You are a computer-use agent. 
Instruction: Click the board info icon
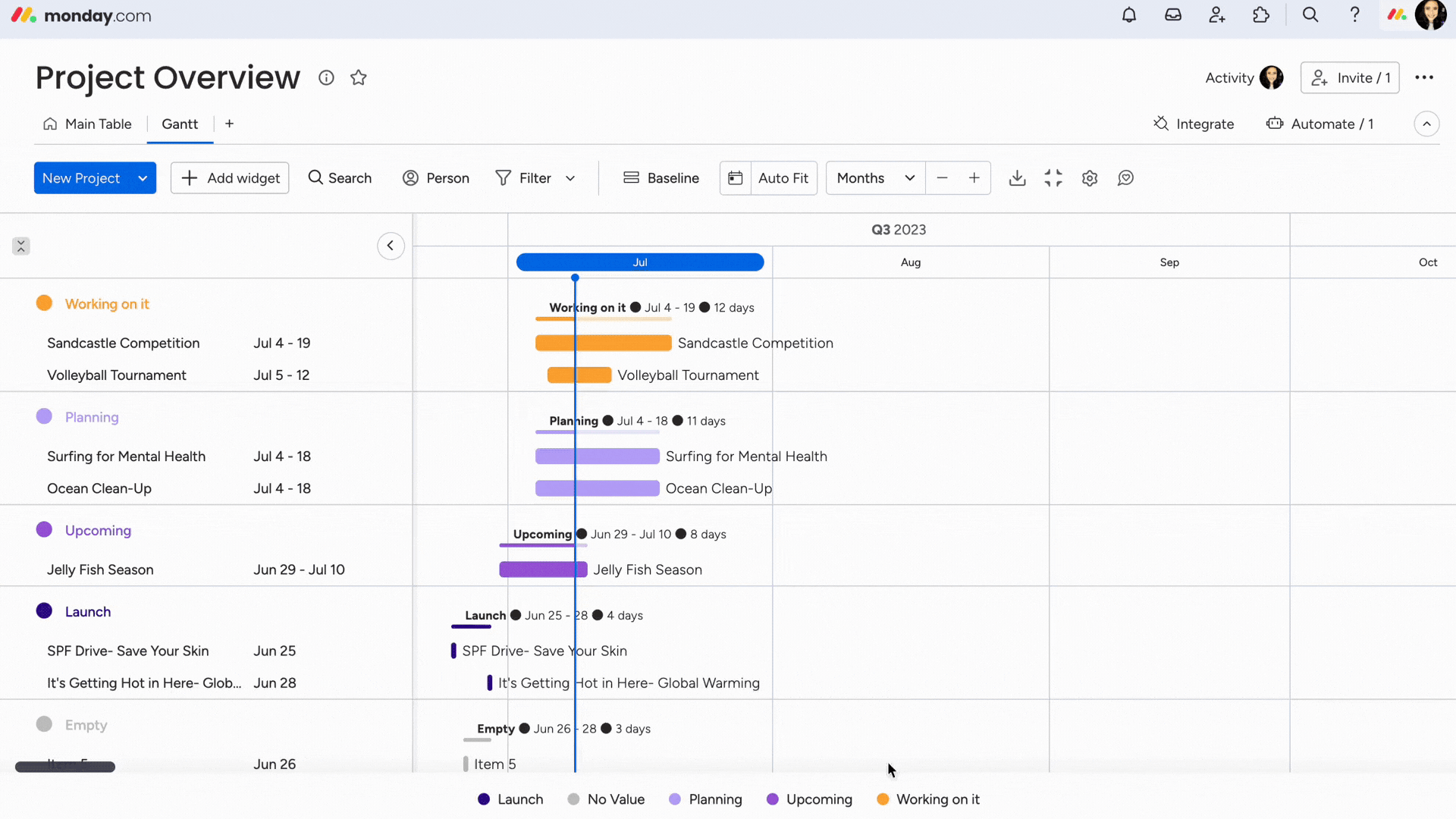[326, 78]
